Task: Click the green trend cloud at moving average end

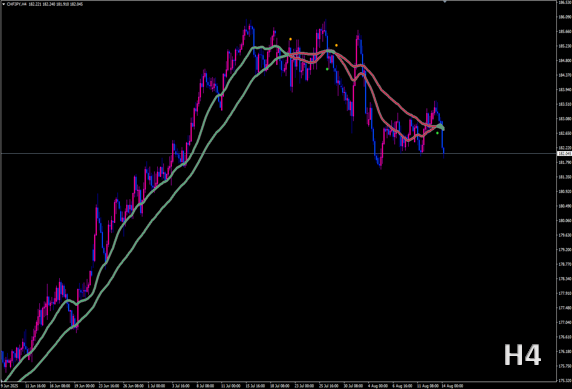Action: [x=441, y=127]
